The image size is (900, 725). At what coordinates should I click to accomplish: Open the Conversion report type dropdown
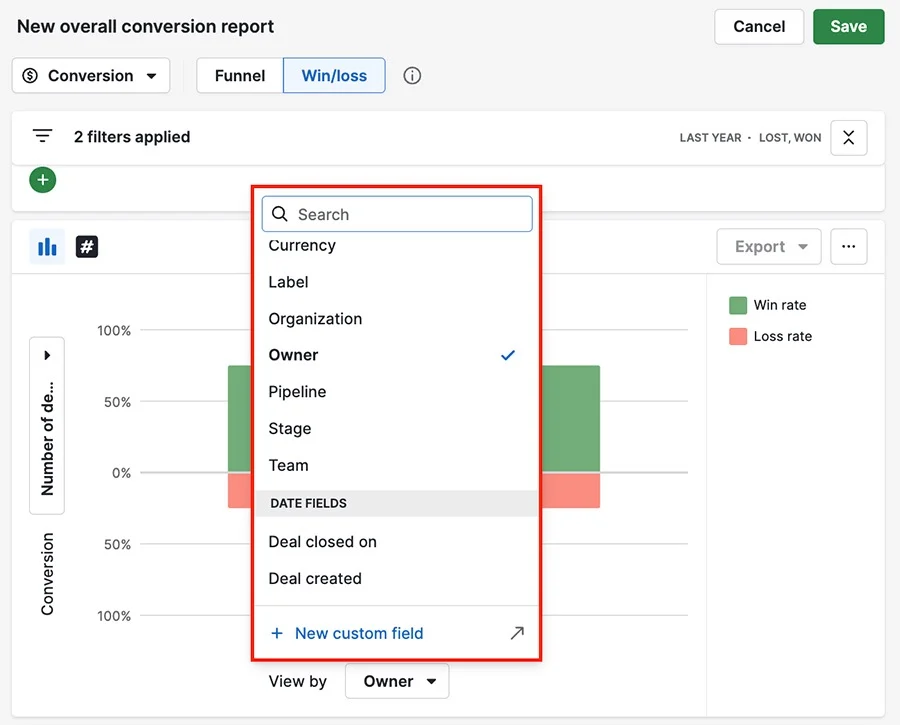click(91, 76)
